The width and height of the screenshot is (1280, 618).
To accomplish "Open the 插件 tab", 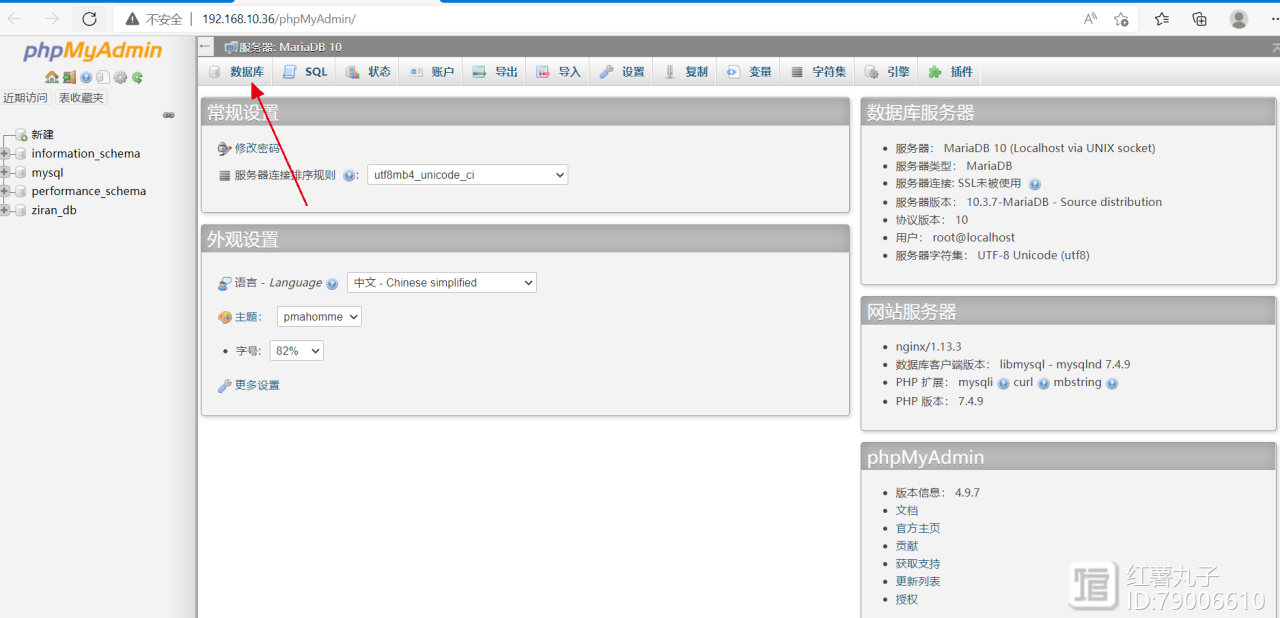I will (x=950, y=72).
